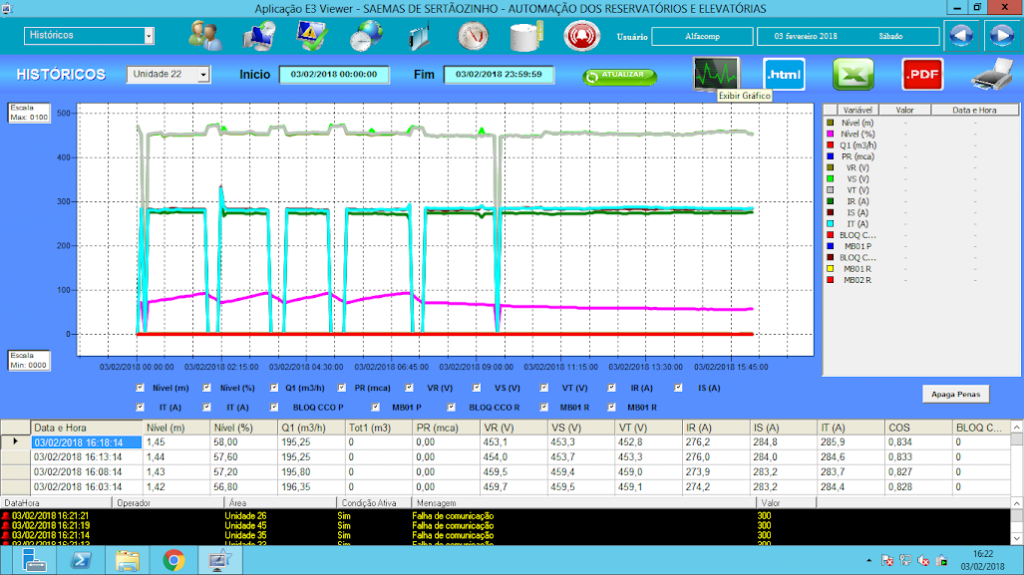This screenshot has width=1024, height=575.
Task: Uncheck the Nível (m) pen checkbox
Action: pyautogui.click(x=139, y=388)
